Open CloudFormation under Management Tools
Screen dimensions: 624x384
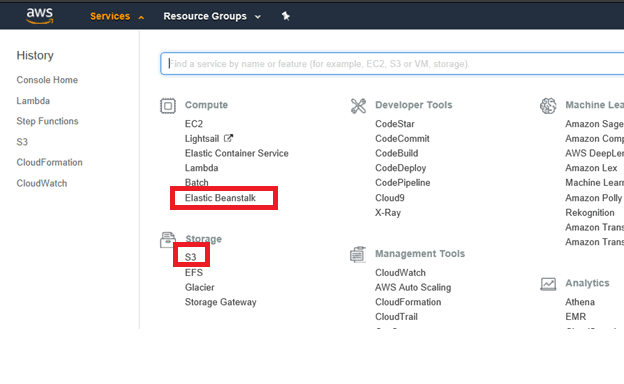(x=408, y=302)
